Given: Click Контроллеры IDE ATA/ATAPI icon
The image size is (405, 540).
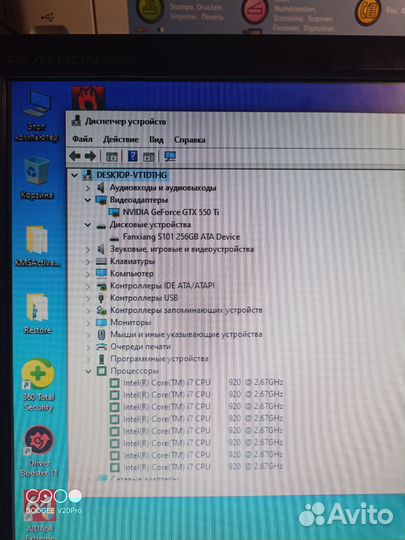Looking at the screenshot, I should click(x=101, y=286).
